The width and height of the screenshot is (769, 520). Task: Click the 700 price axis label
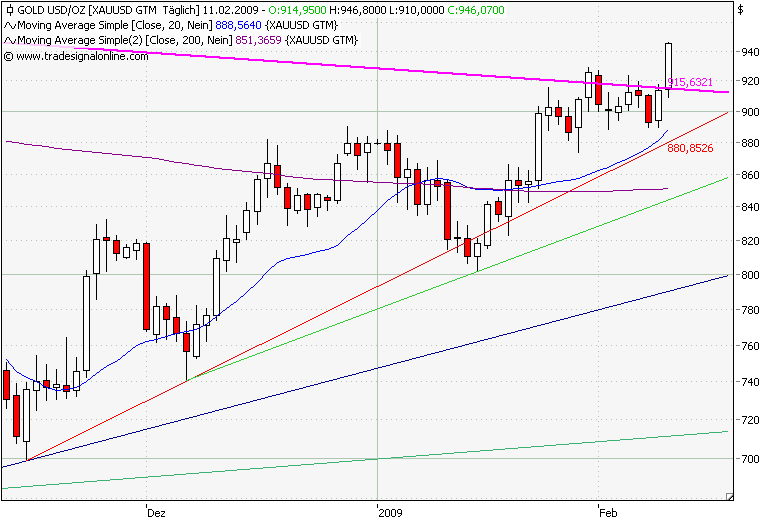[x=749, y=459]
